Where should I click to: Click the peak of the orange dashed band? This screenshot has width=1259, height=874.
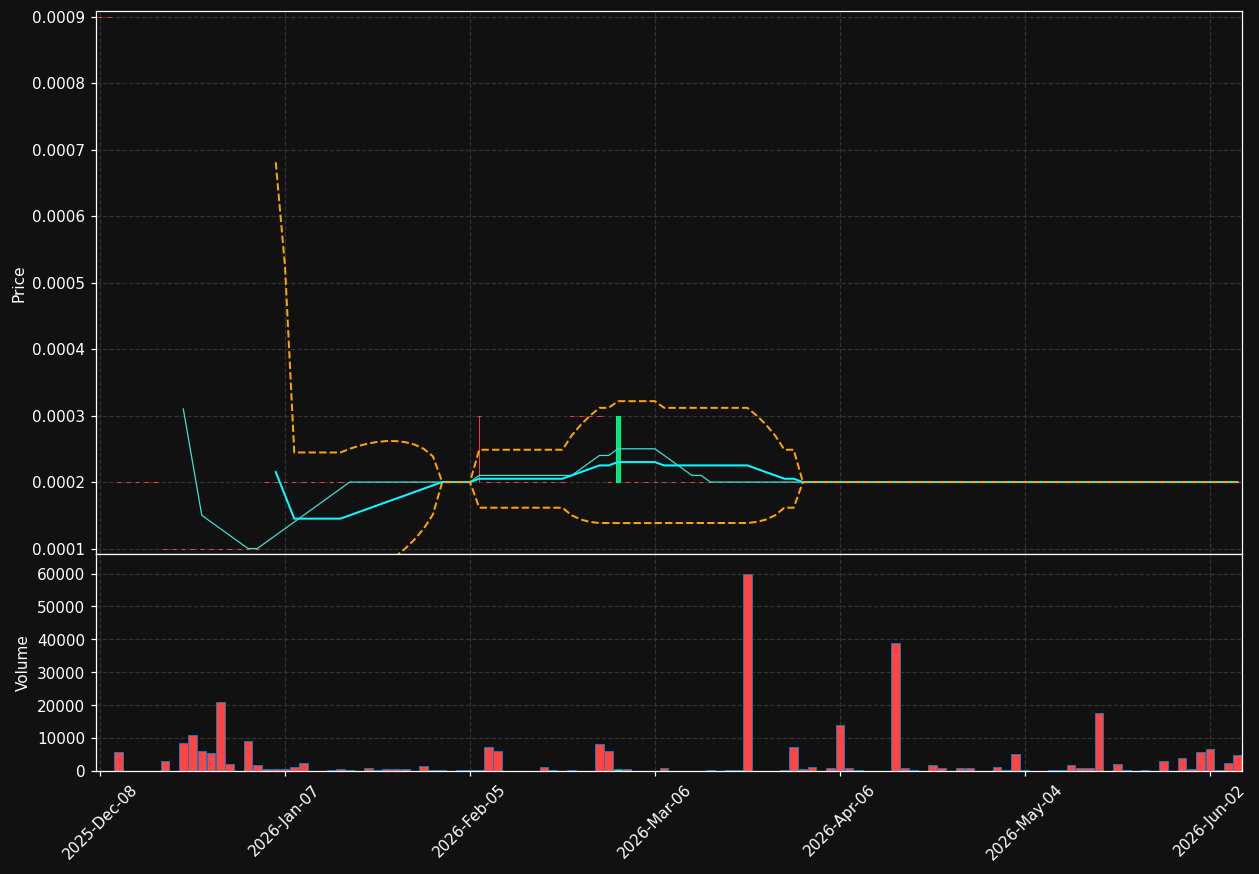click(x=276, y=163)
